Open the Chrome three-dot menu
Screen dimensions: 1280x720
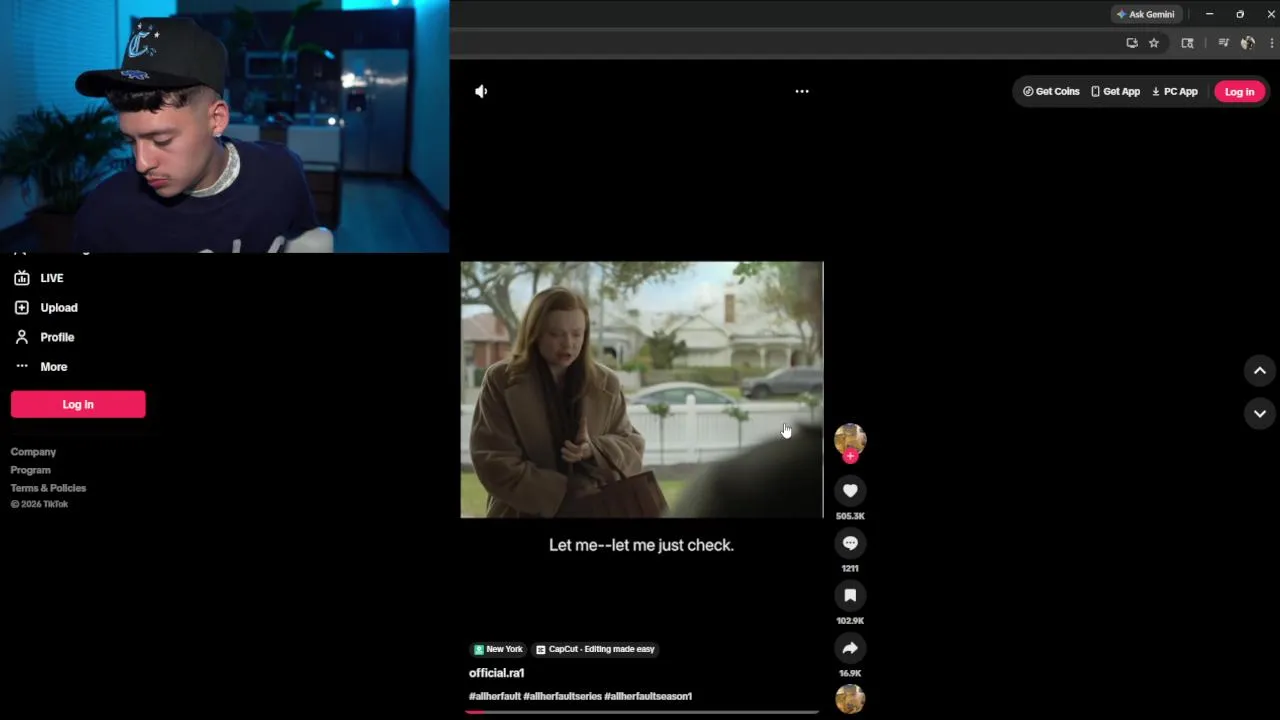pyautogui.click(x=1272, y=43)
